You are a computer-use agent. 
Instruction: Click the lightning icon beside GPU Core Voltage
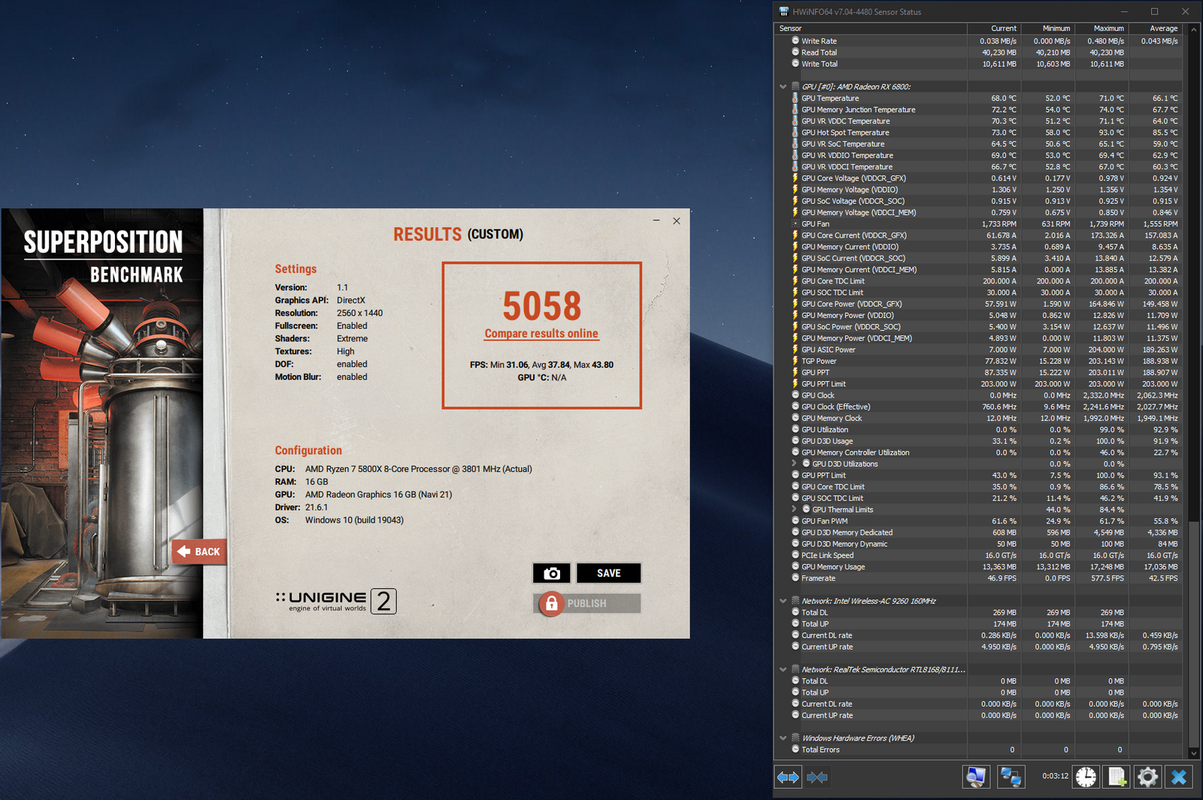(x=795, y=178)
